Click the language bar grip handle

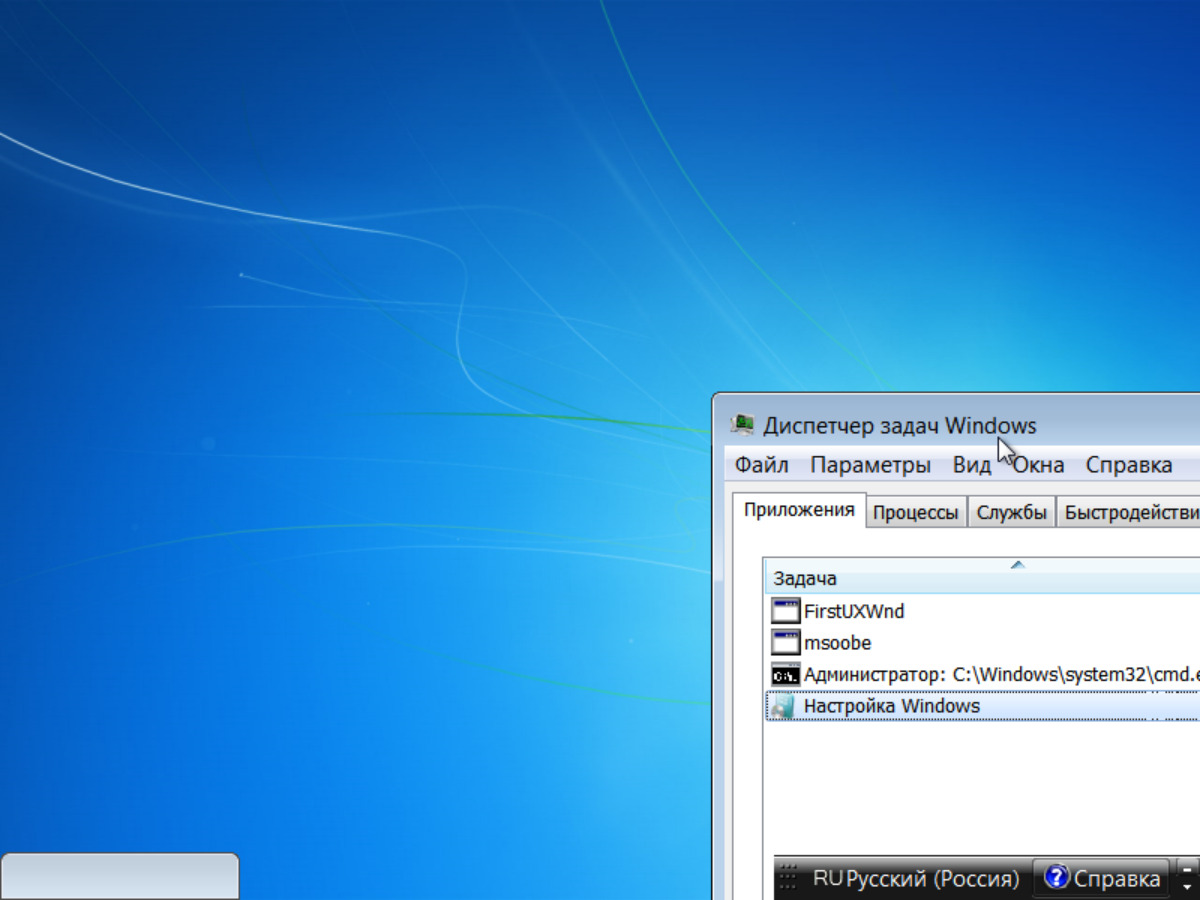coord(789,879)
